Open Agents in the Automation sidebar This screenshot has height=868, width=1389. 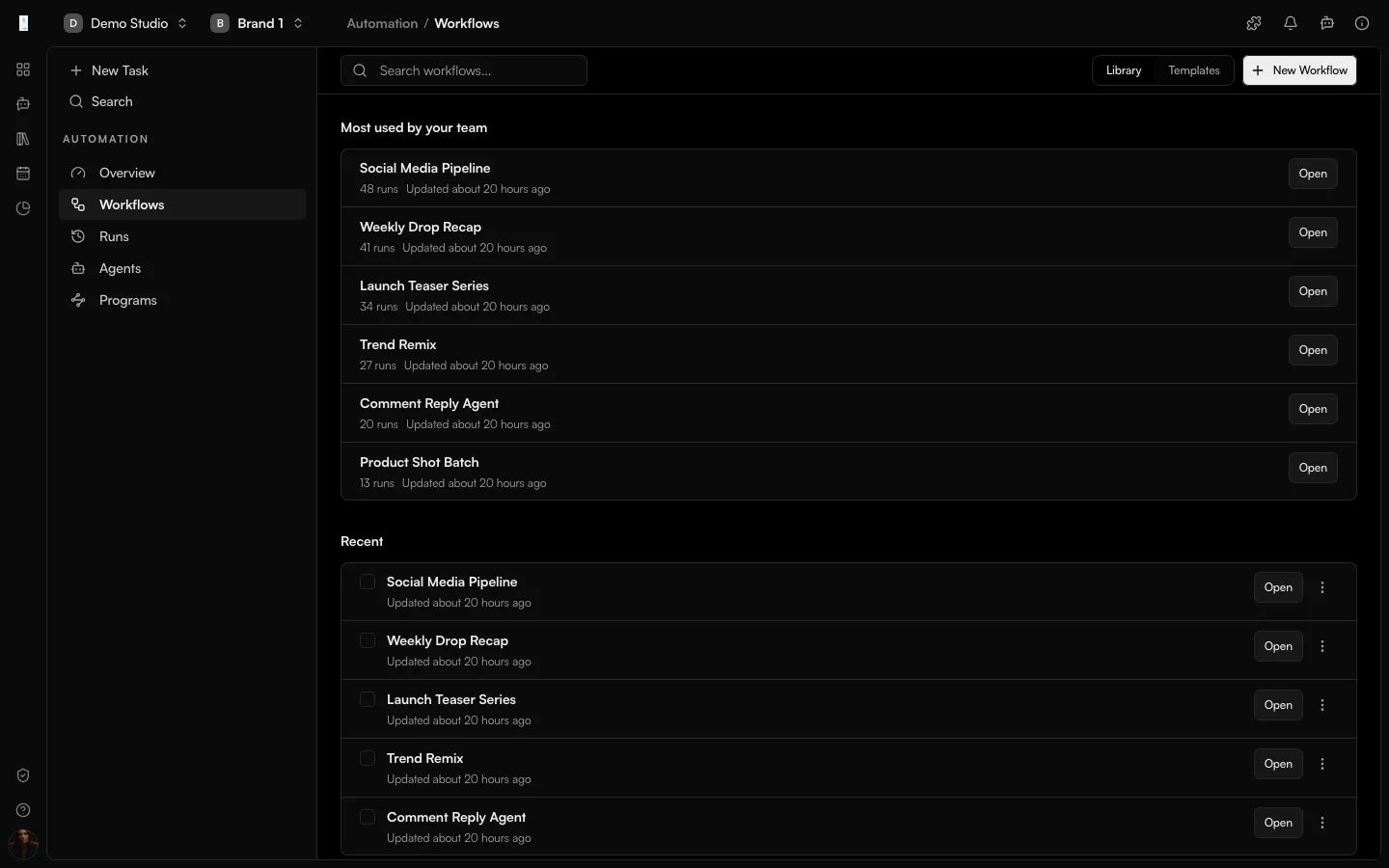[x=182, y=268]
